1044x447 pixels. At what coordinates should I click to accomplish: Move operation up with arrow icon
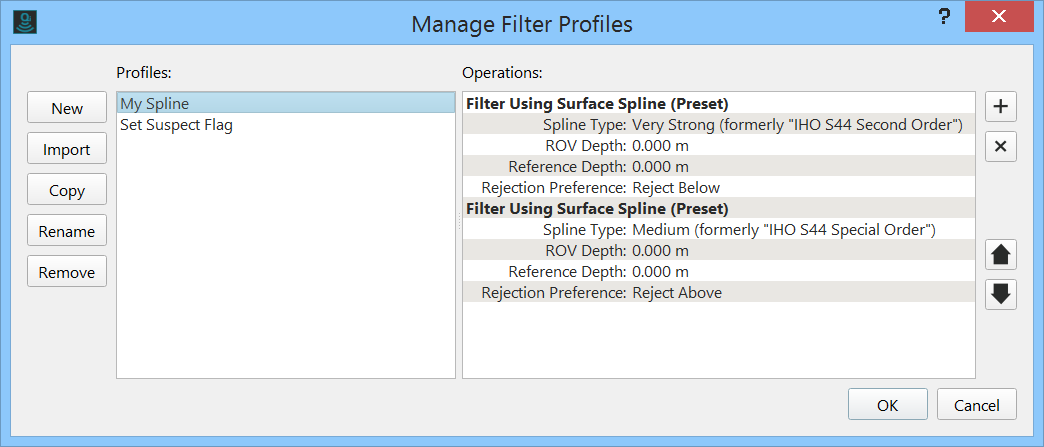point(1001,254)
